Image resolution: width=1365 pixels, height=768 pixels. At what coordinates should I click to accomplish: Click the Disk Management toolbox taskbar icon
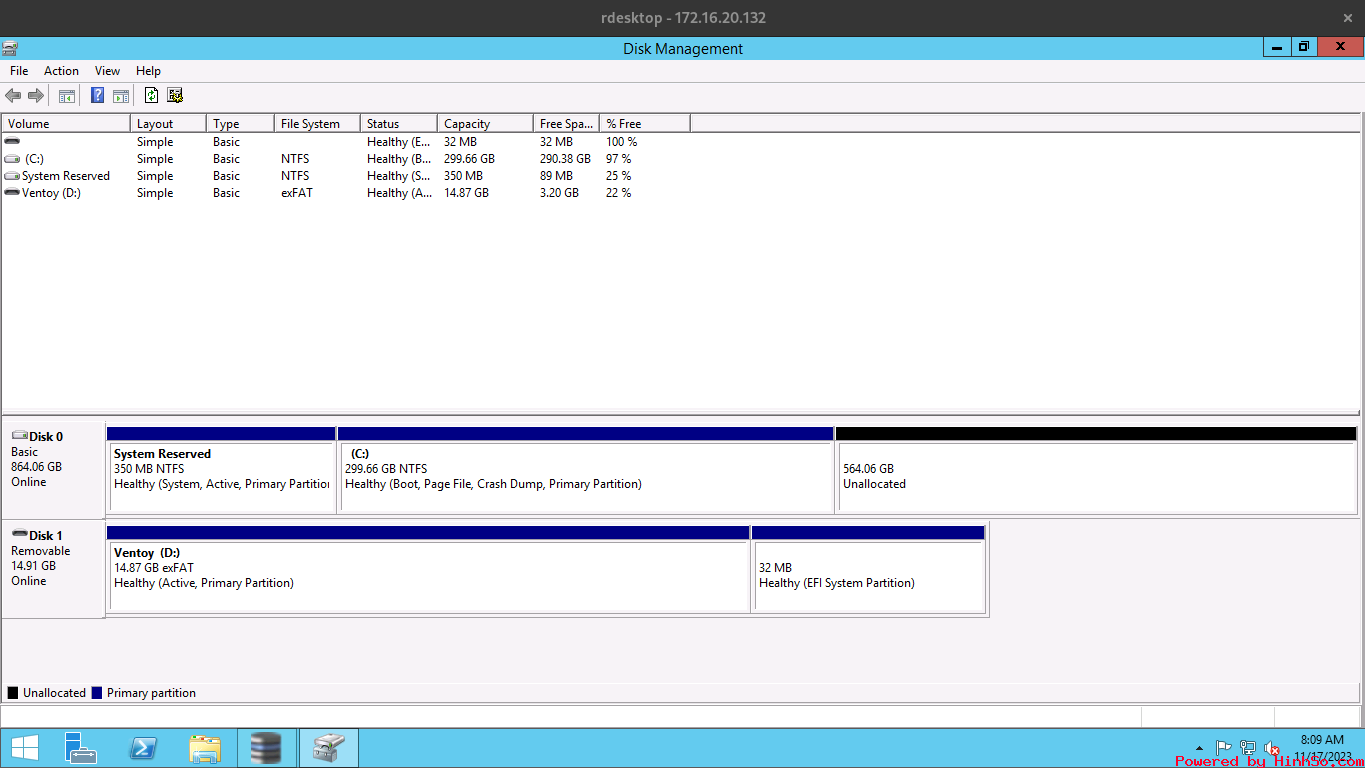(328, 748)
